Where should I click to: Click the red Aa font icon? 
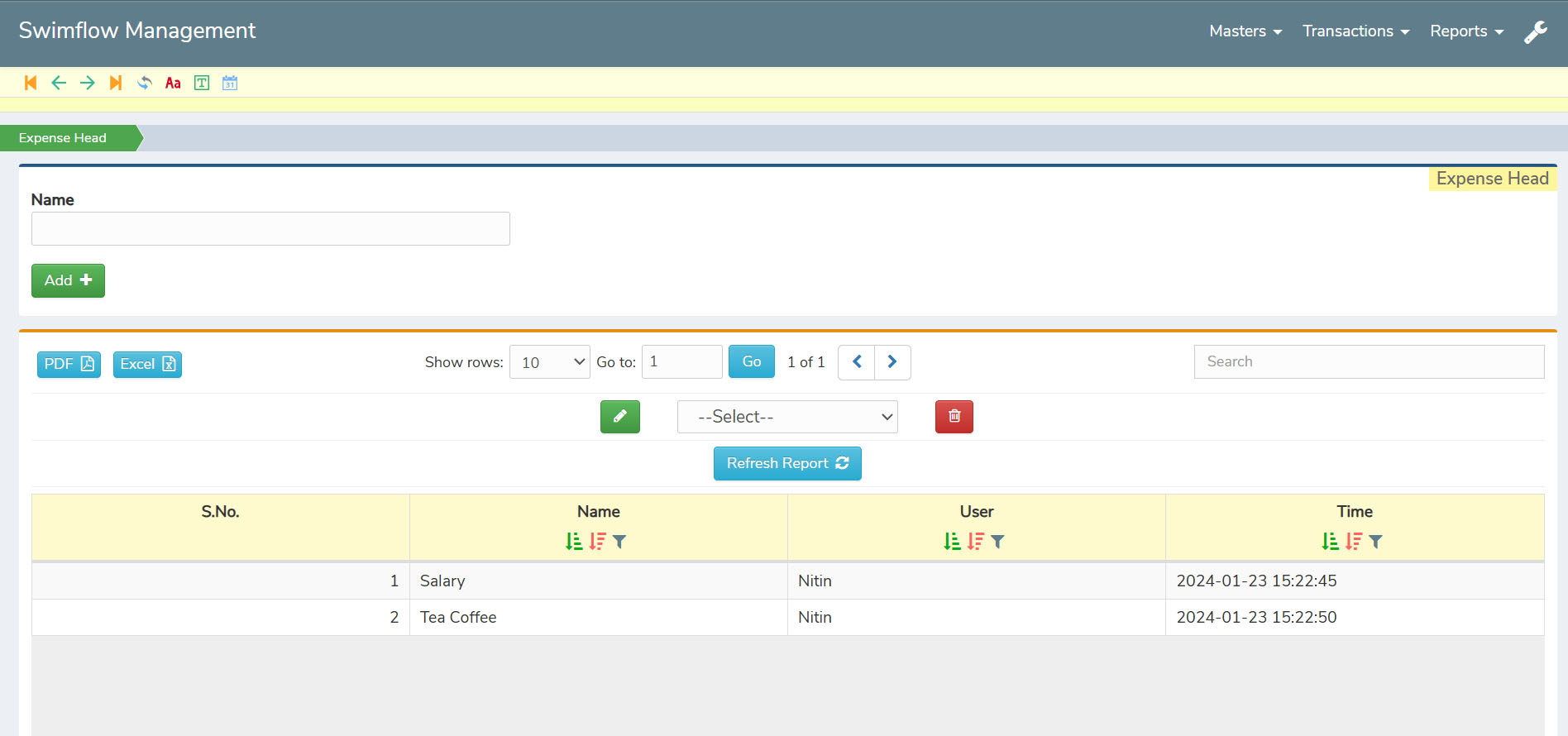pos(173,83)
